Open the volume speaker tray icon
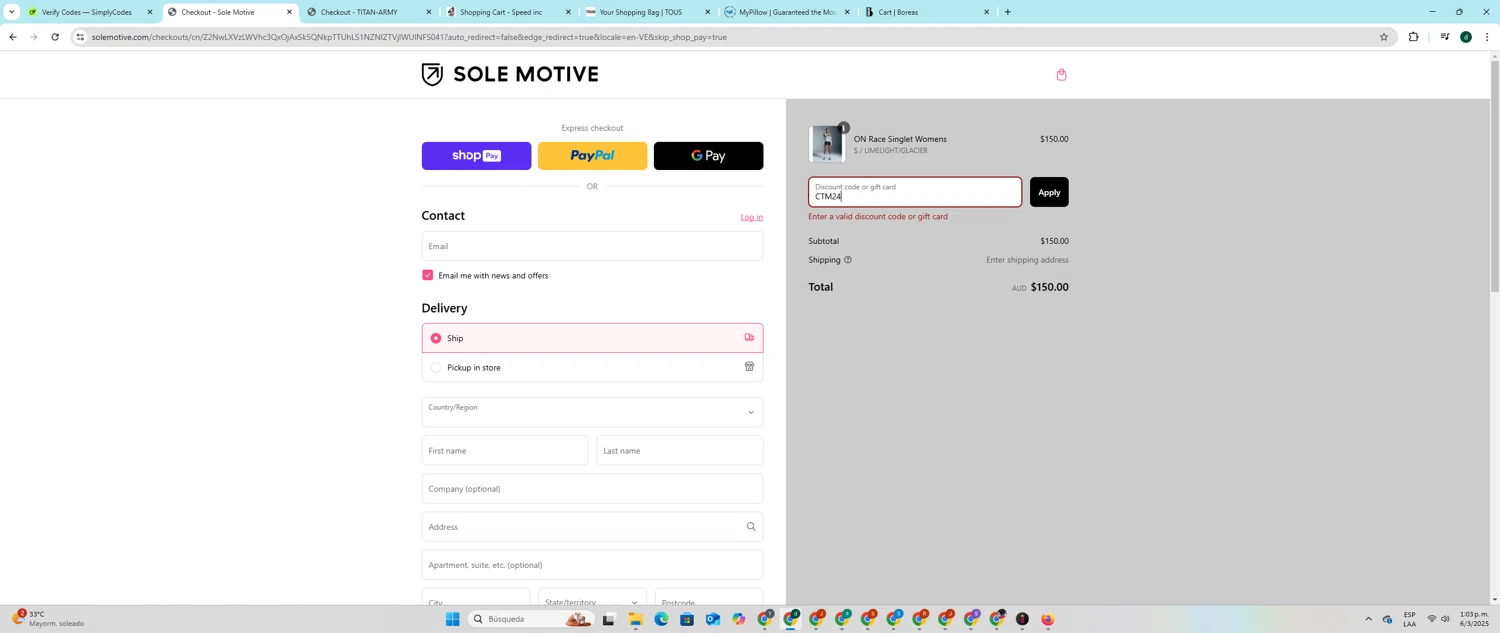 pos(1446,619)
